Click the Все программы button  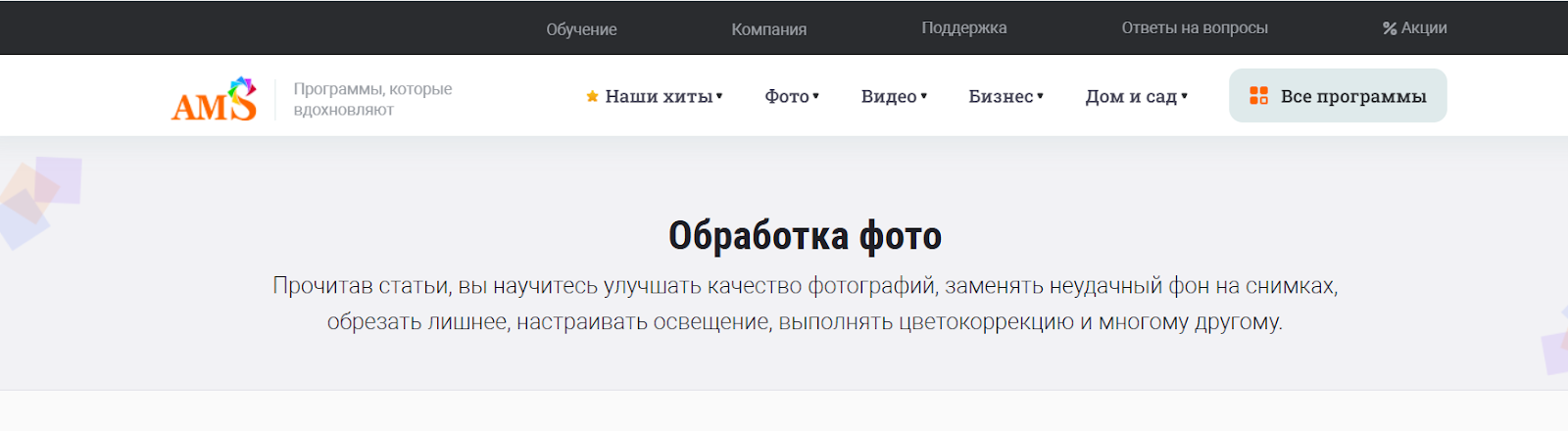[1338, 95]
